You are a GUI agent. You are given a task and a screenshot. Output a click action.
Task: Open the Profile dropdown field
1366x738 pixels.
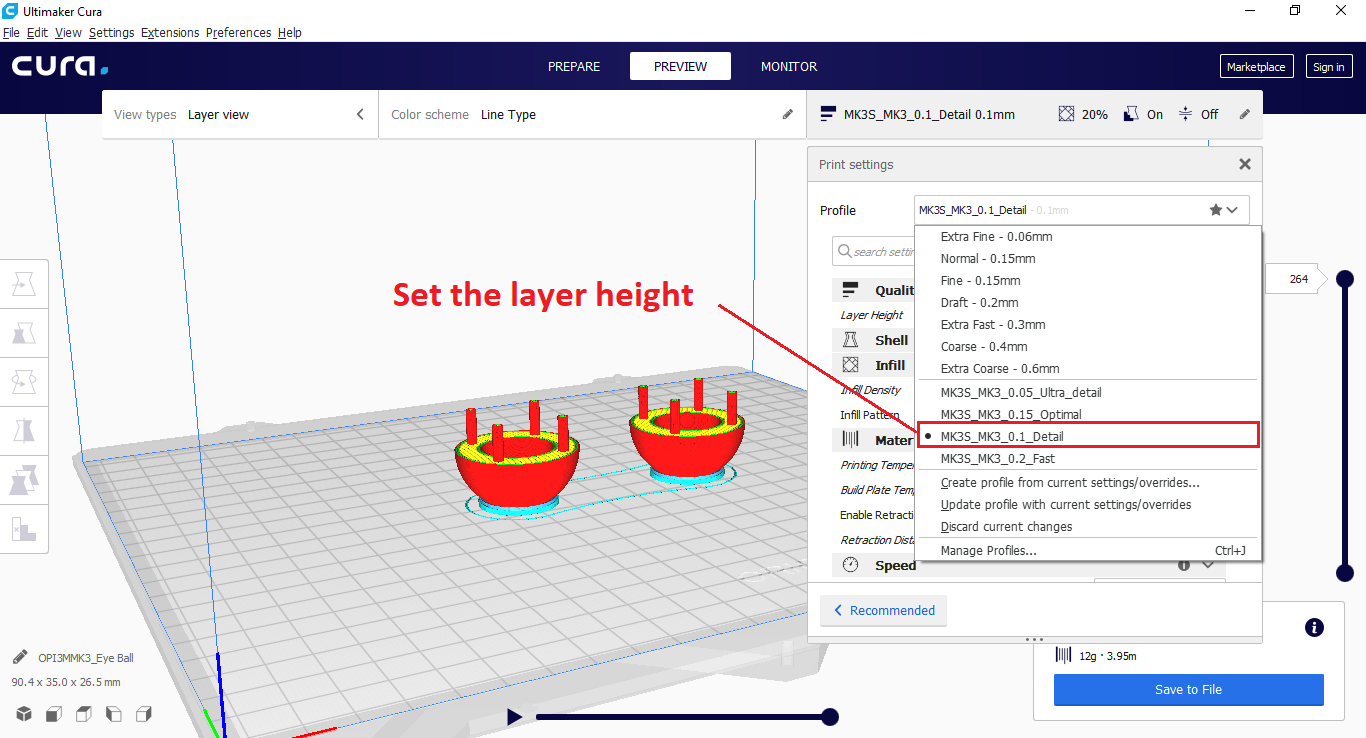1082,210
